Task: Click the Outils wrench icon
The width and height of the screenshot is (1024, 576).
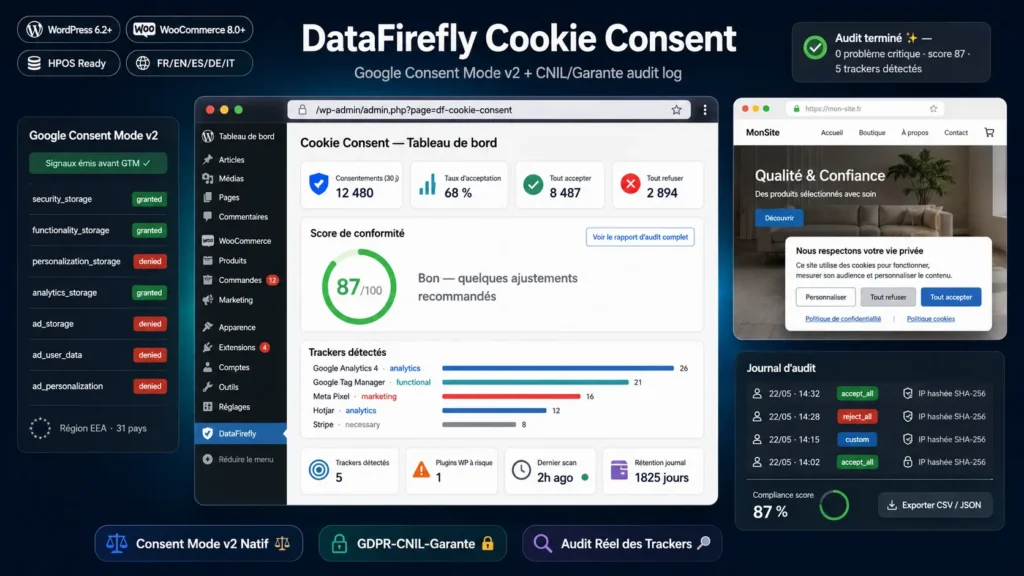Action: [208, 387]
